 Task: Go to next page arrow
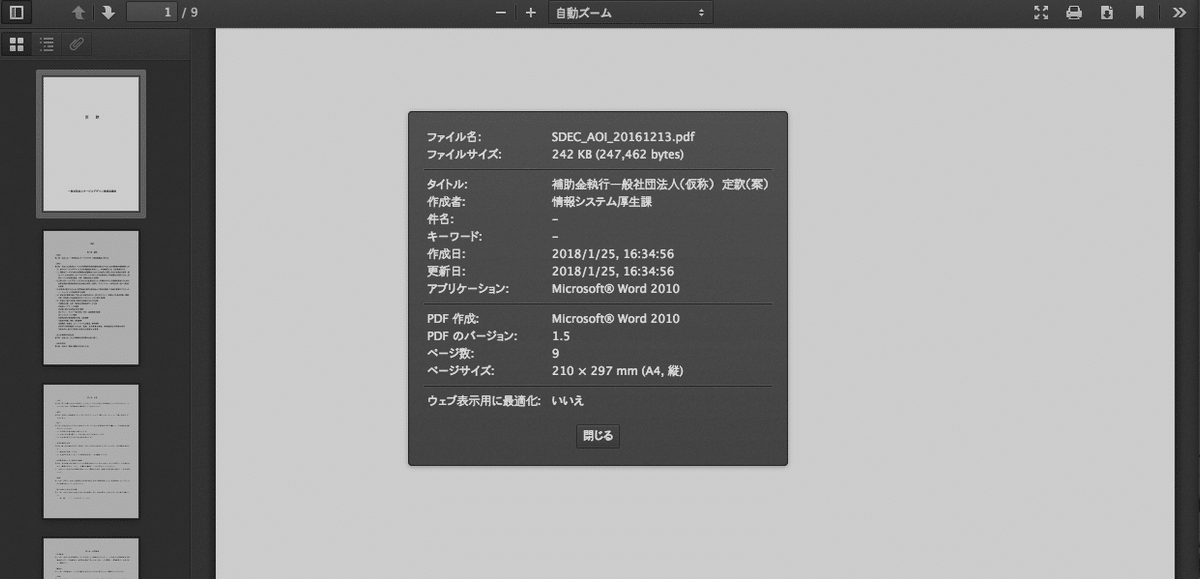tap(108, 13)
